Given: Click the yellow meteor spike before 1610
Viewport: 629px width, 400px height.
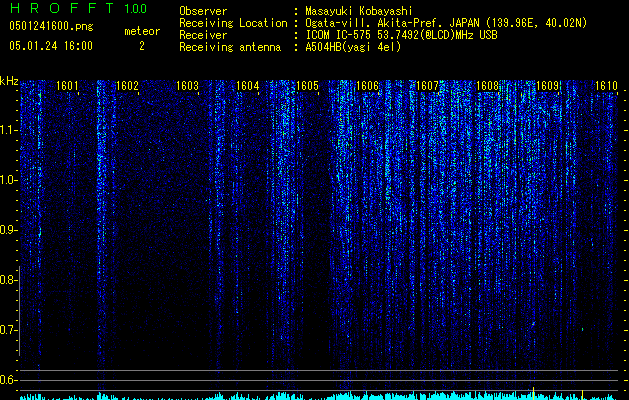Looking at the screenshot, I should coord(582,395).
